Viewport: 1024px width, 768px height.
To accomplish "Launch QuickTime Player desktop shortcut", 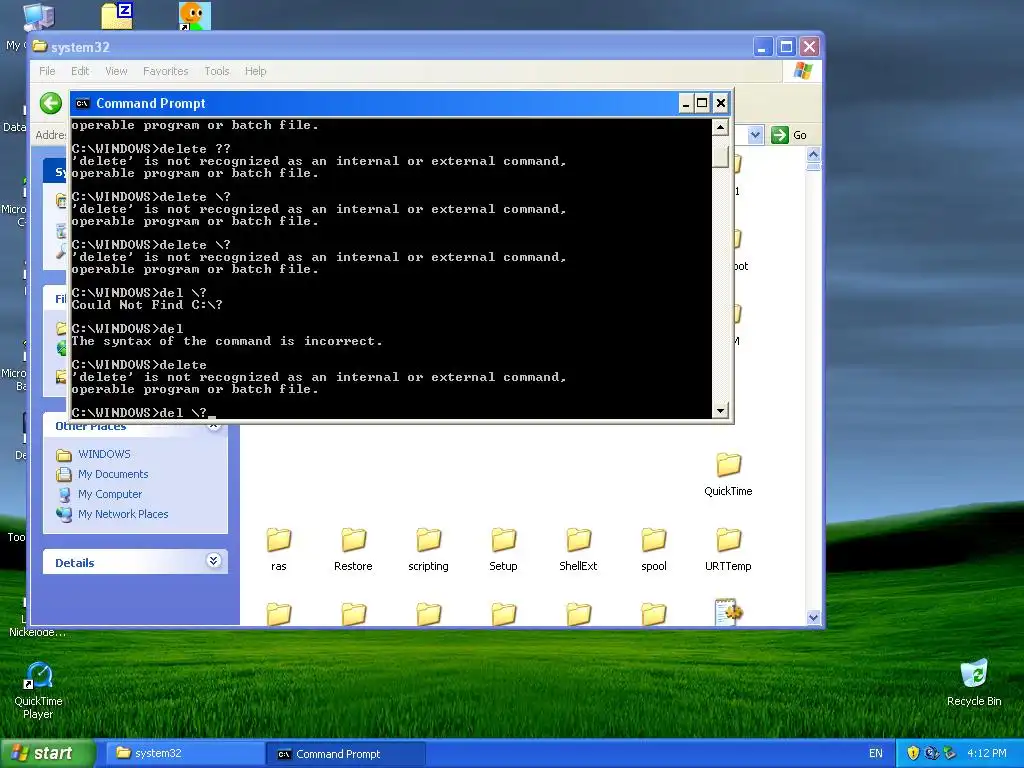I will [x=38, y=691].
